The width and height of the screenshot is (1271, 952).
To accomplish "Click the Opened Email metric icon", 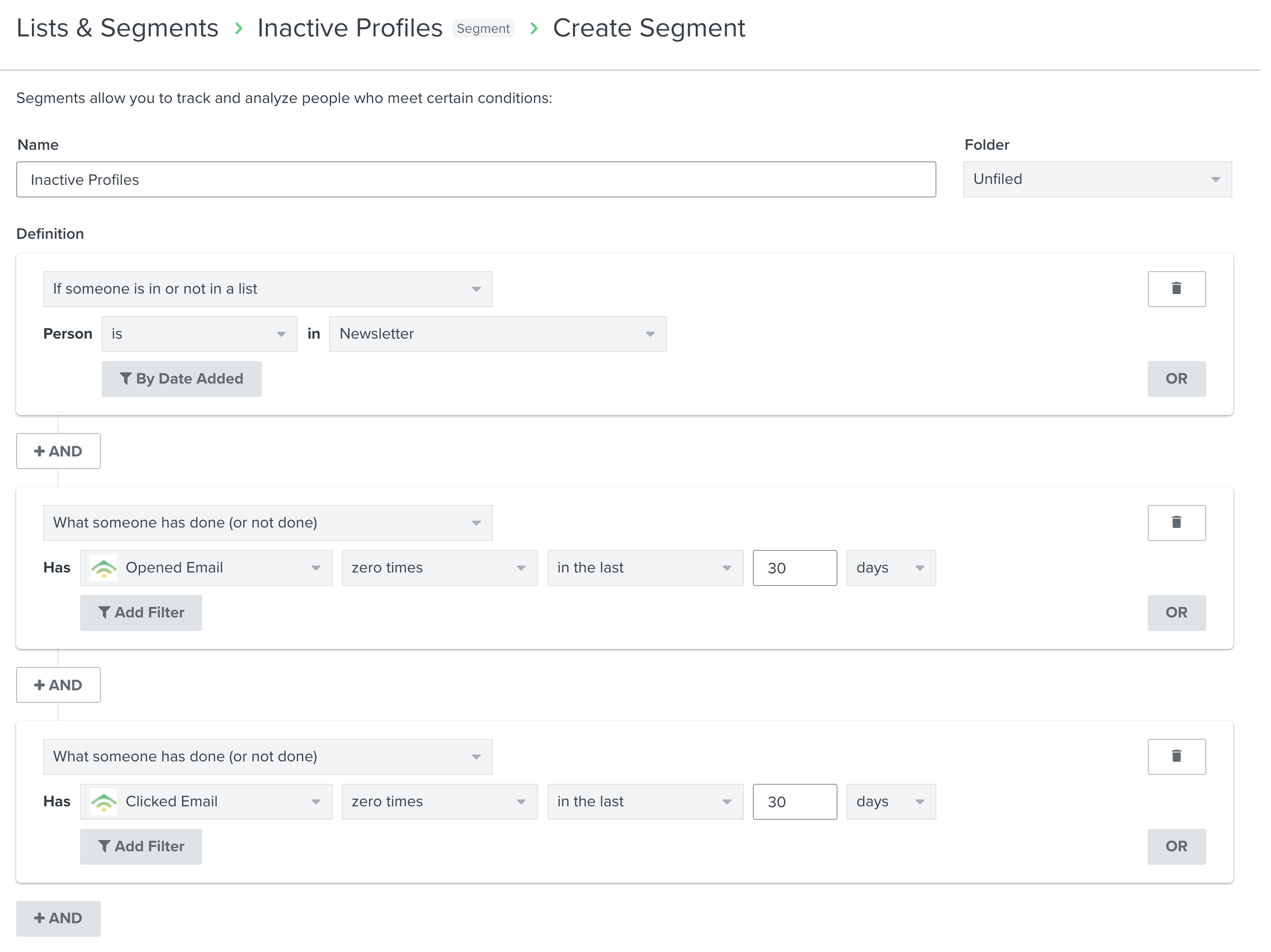I will pyautogui.click(x=104, y=568).
